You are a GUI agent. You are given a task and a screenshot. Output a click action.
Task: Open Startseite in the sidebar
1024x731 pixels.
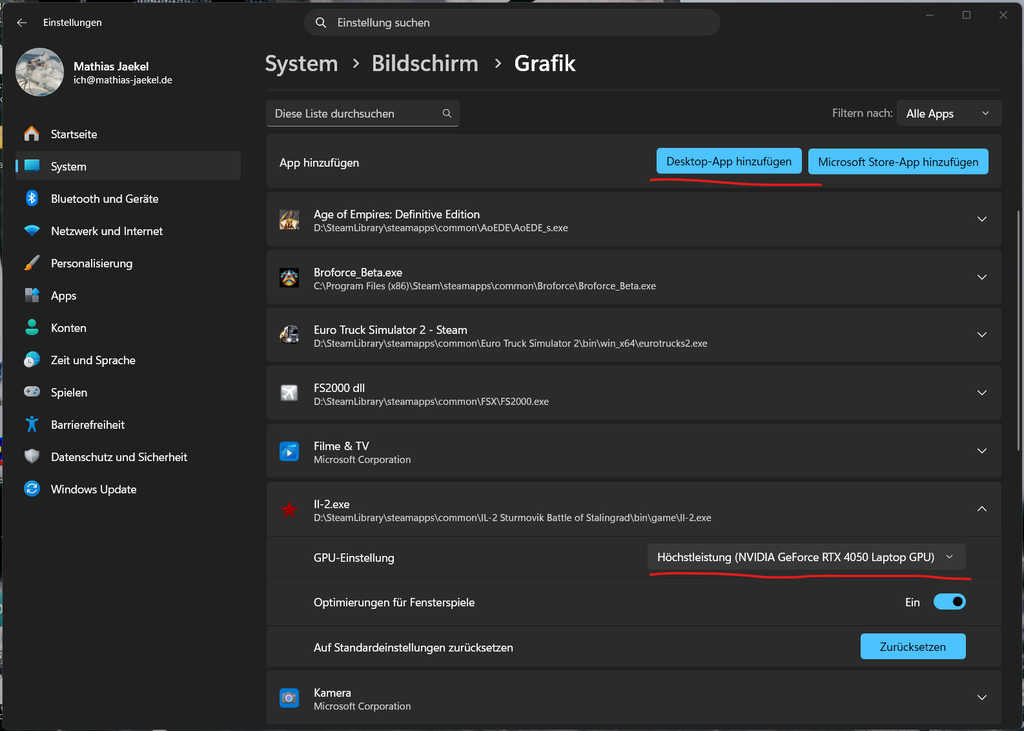pyautogui.click(x=128, y=134)
